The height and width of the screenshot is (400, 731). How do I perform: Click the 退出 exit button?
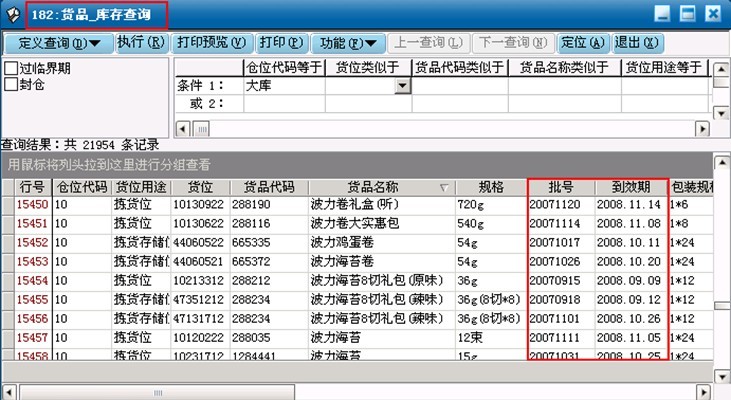pos(636,43)
